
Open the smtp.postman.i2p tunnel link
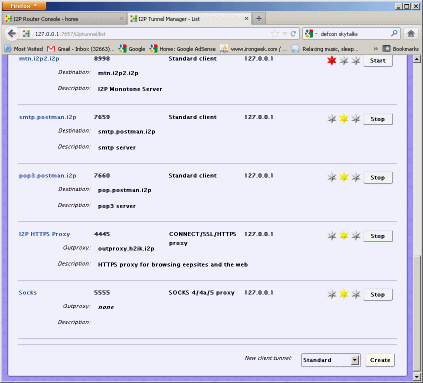[48, 117]
